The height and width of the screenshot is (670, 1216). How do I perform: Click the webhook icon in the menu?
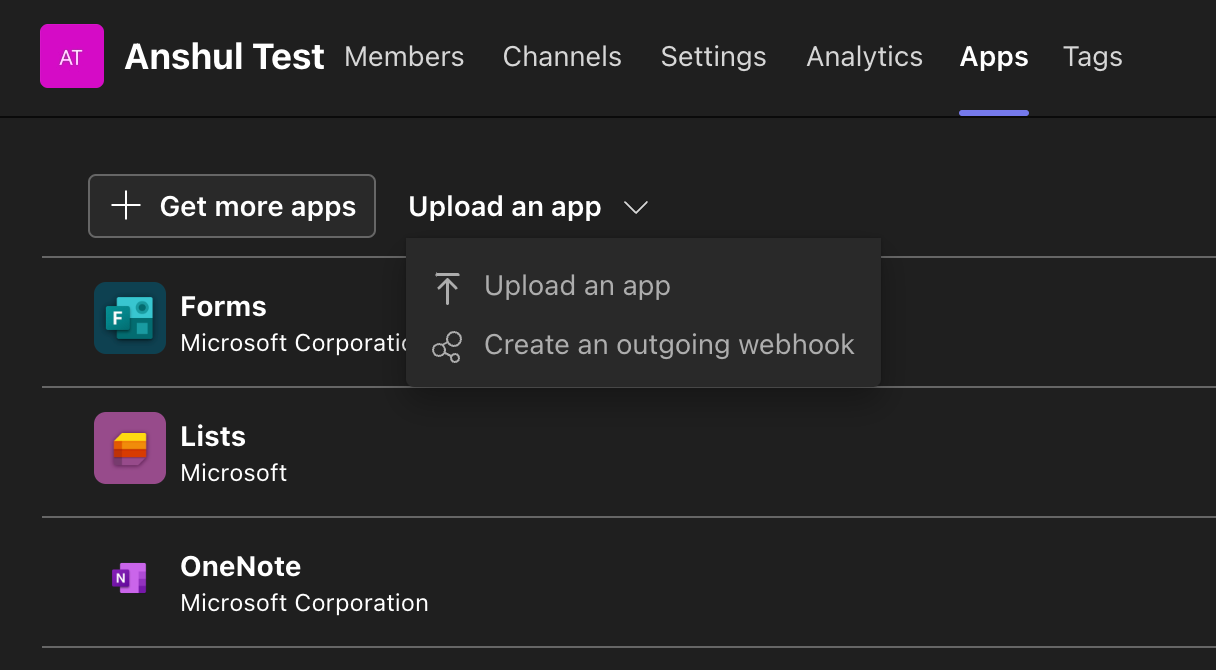coord(447,347)
